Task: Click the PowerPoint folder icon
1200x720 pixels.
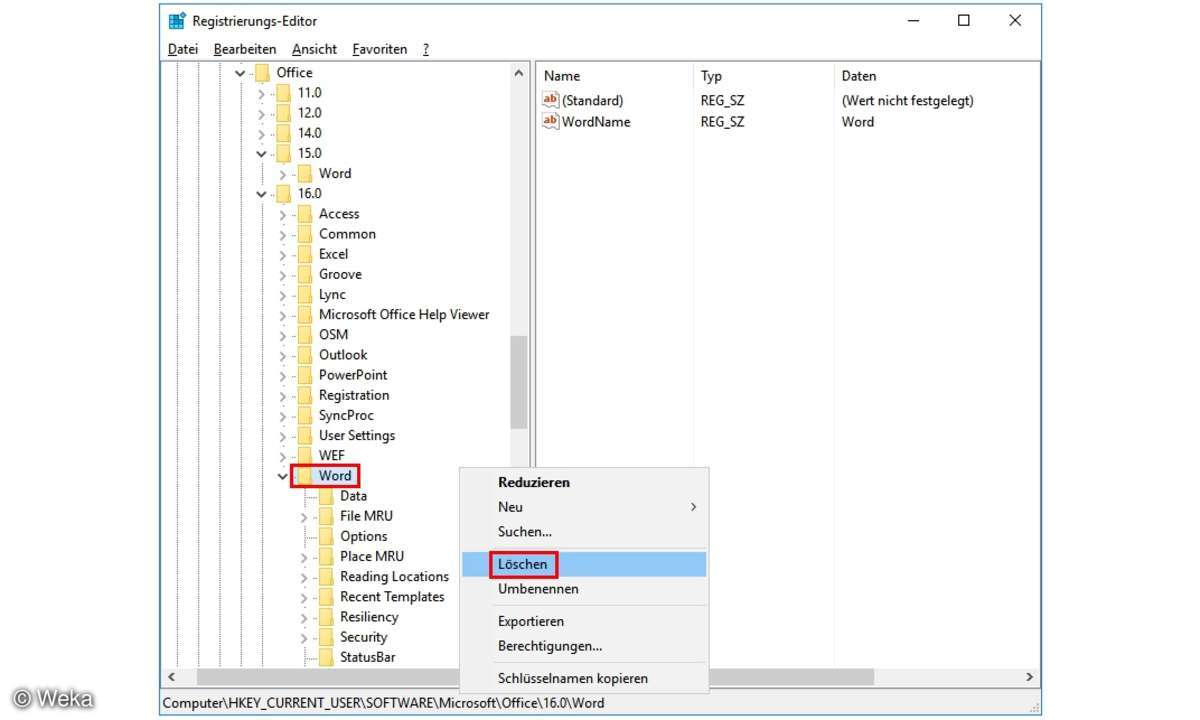Action: (x=304, y=375)
